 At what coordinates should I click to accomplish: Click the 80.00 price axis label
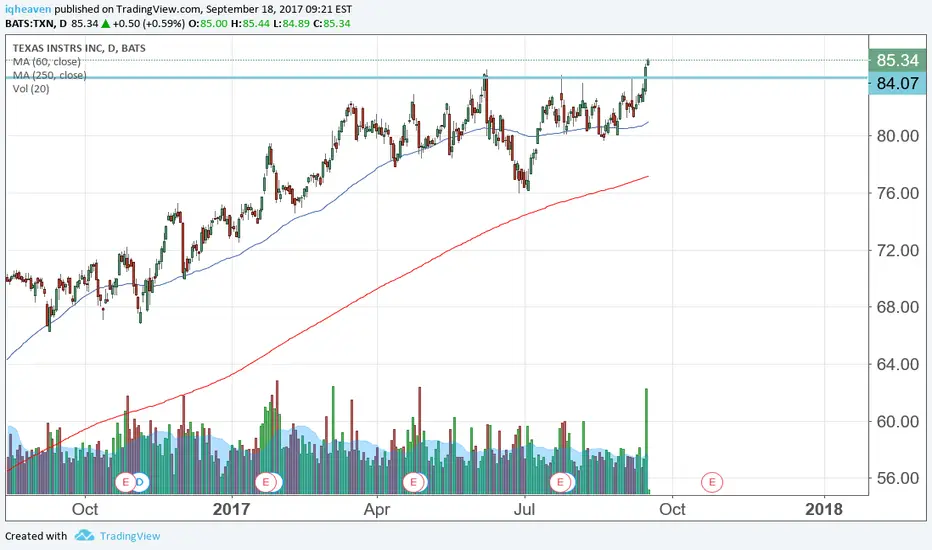[898, 136]
